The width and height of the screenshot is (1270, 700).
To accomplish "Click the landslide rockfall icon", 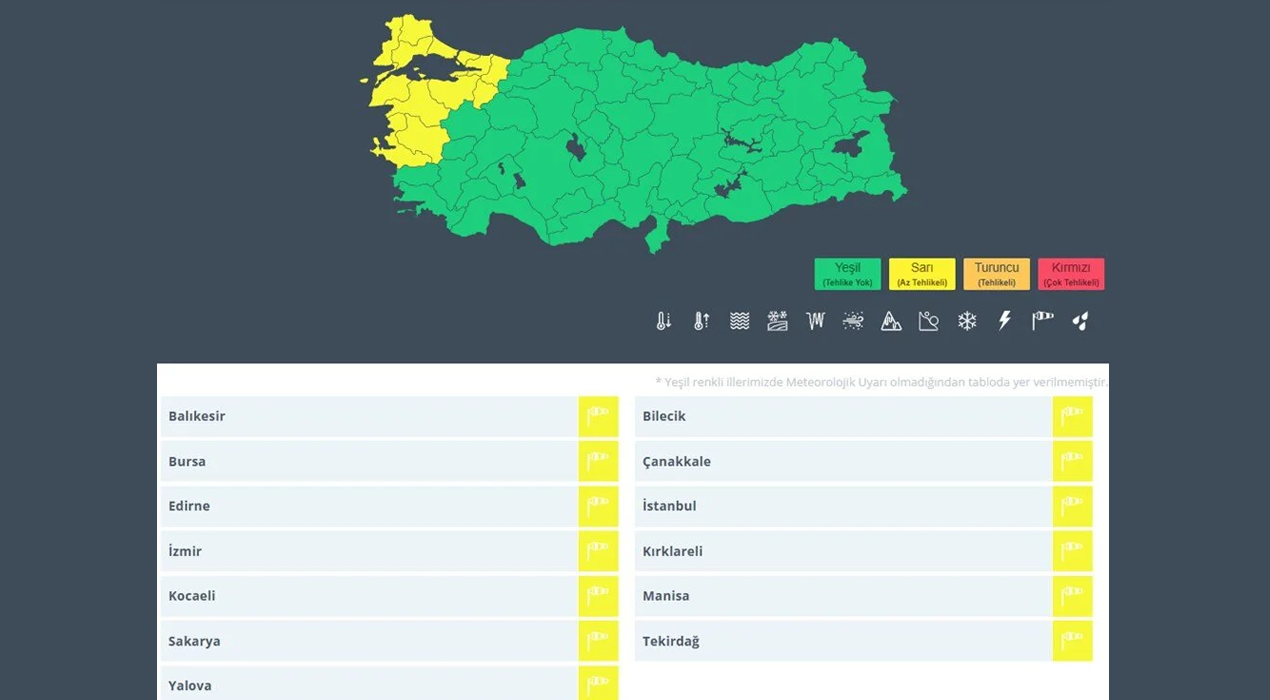I will 929,321.
